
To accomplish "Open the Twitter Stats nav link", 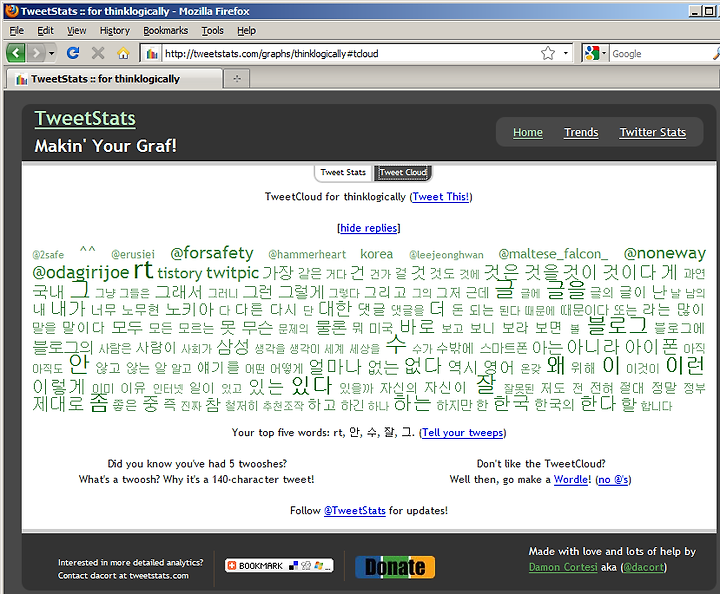I will click(652, 132).
